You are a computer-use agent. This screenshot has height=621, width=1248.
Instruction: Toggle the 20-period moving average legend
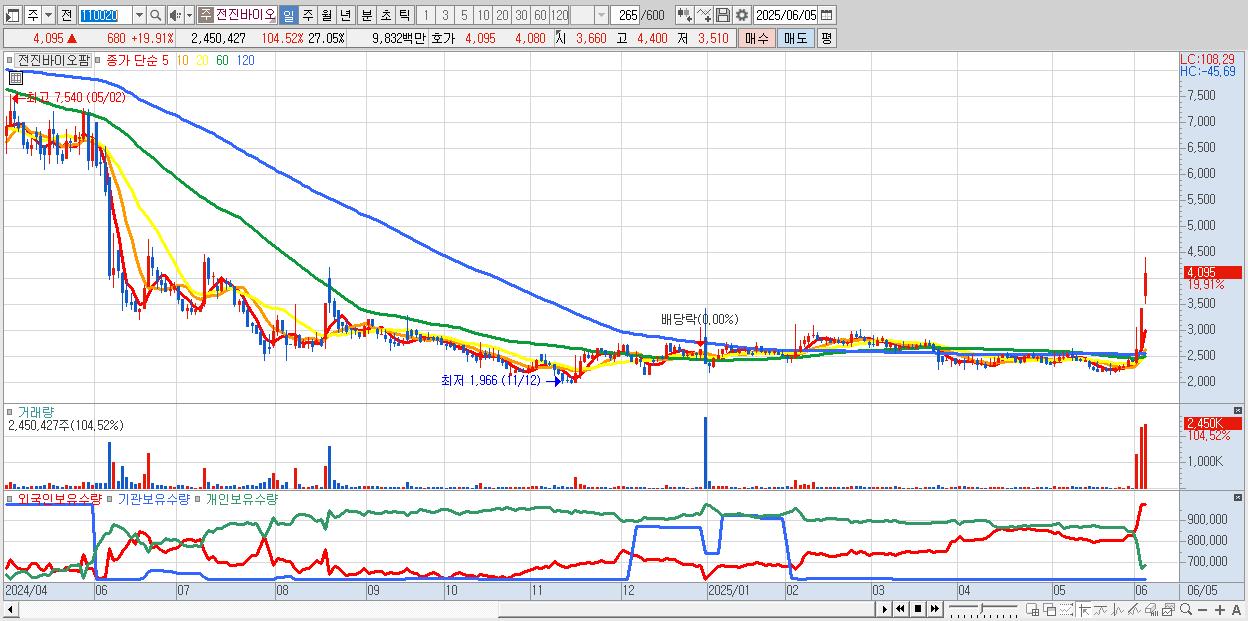(x=202, y=61)
